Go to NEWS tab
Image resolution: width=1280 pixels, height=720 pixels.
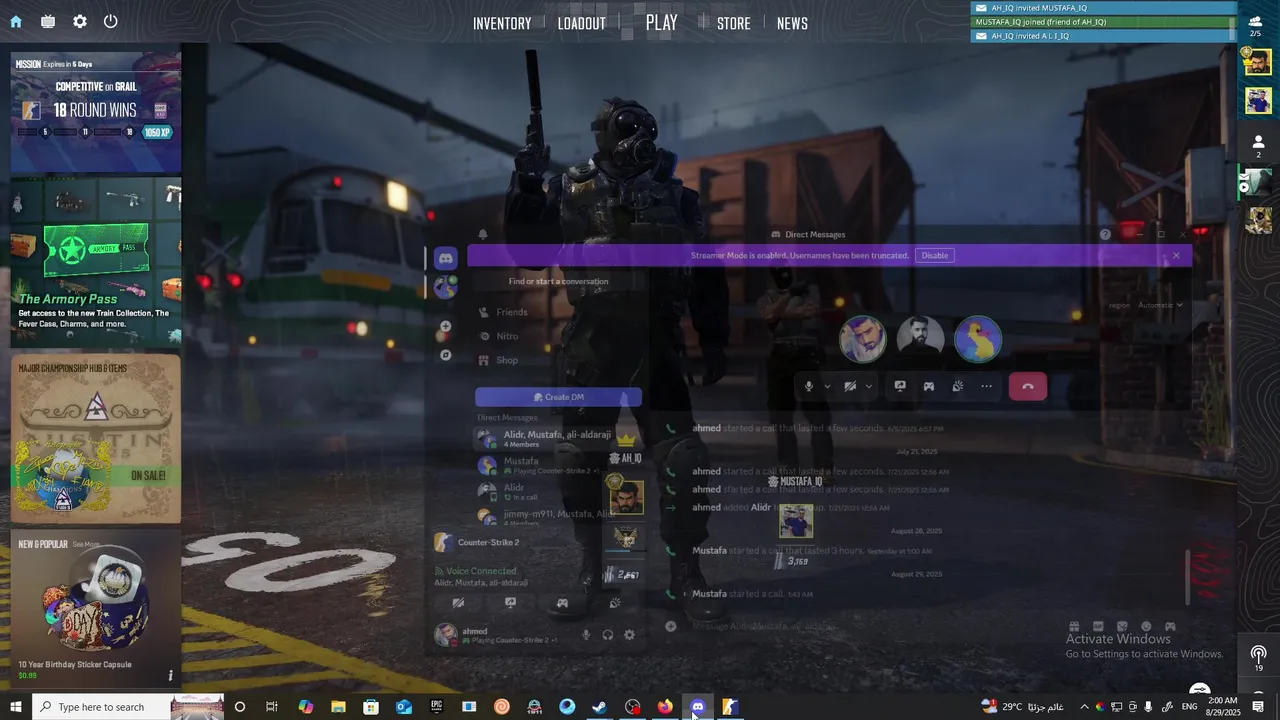pyautogui.click(x=792, y=23)
